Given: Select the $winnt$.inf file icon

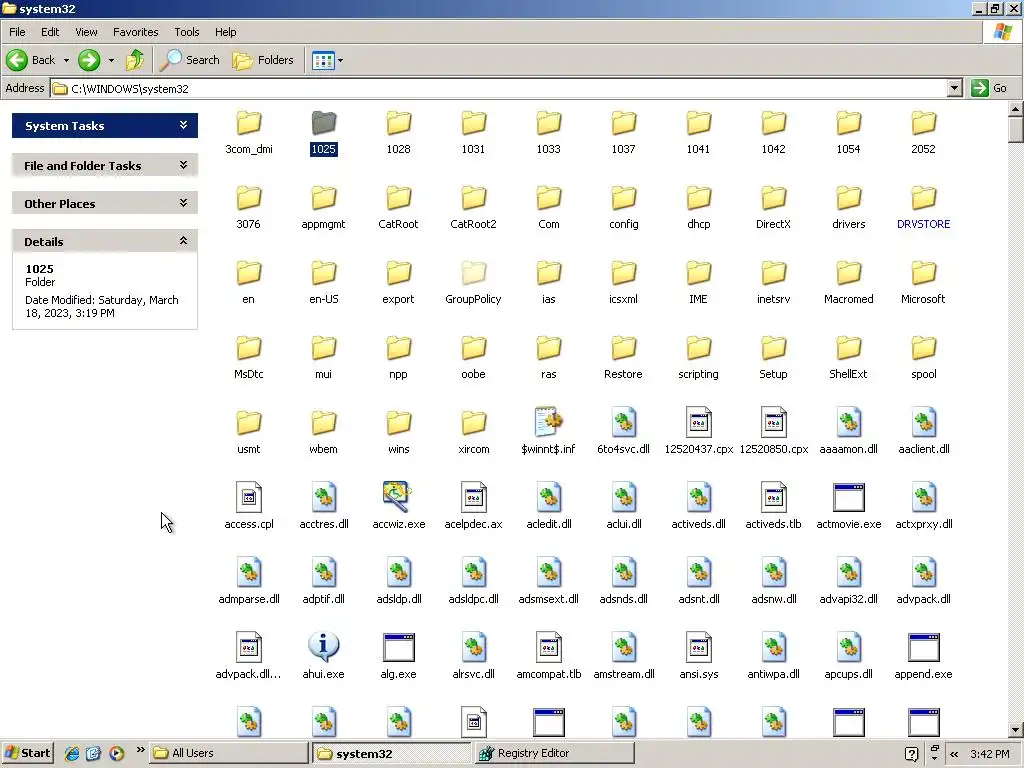Looking at the screenshot, I should pos(549,422).
